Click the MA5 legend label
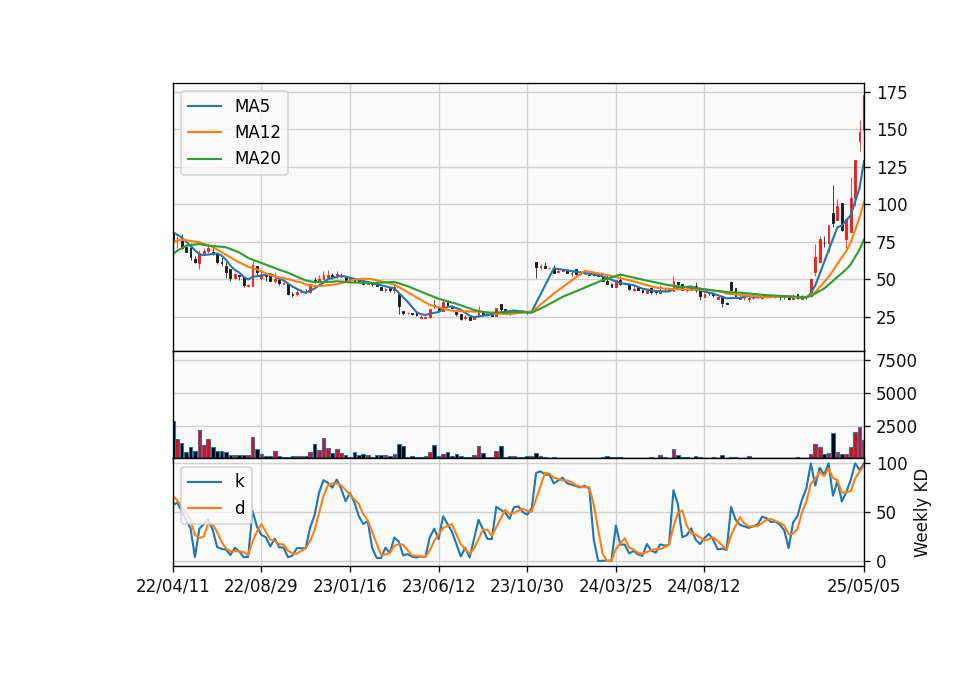Screen dimensions: 960x690 (x=252, y=106)
